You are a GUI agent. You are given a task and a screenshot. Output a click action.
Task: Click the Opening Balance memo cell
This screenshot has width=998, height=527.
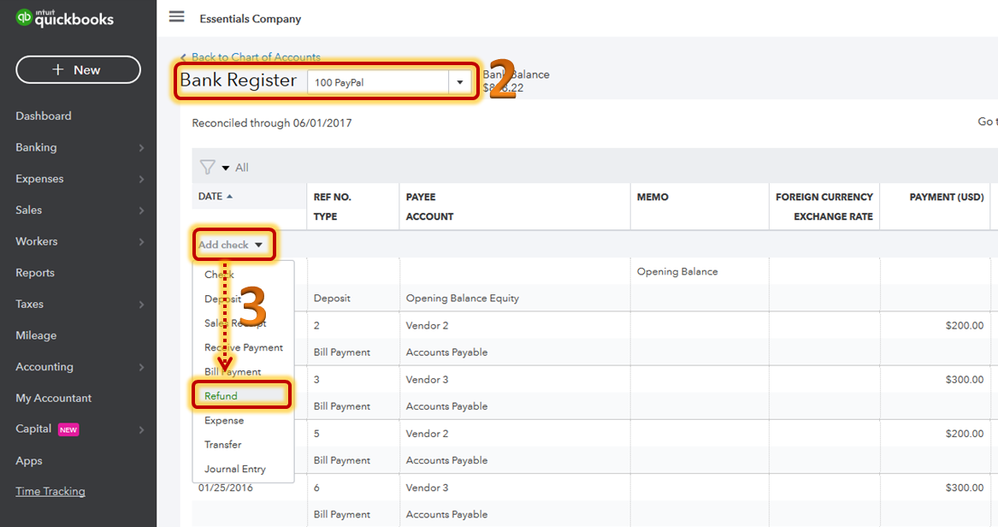677,272
